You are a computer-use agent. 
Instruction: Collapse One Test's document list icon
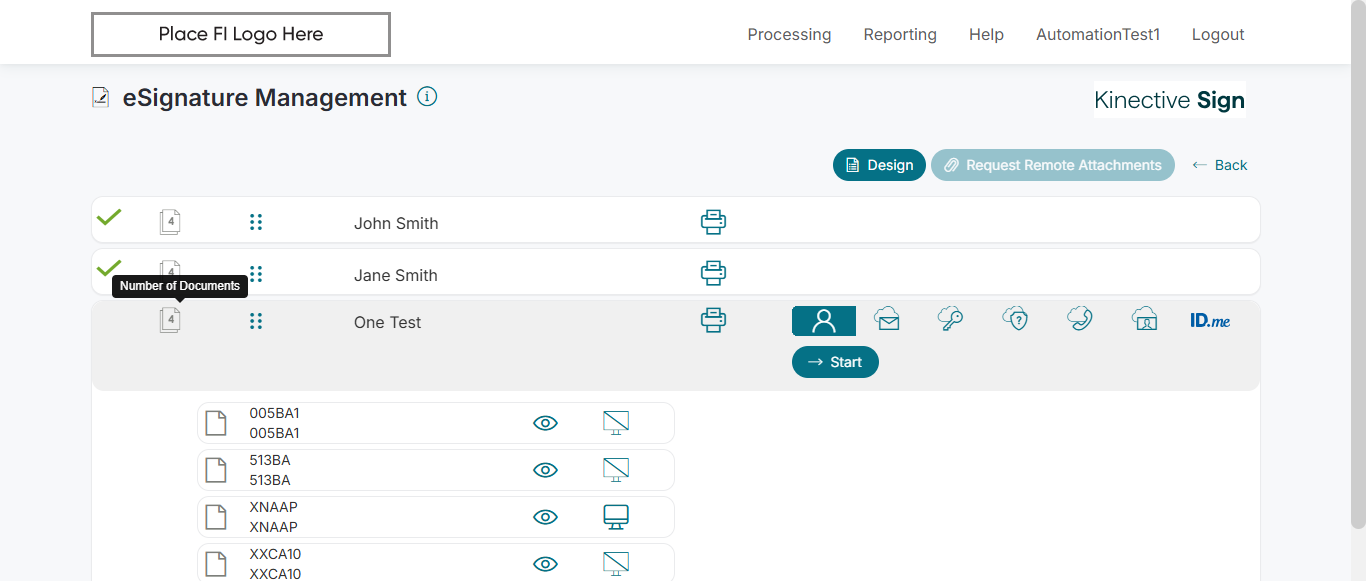(x=170, y=321)
